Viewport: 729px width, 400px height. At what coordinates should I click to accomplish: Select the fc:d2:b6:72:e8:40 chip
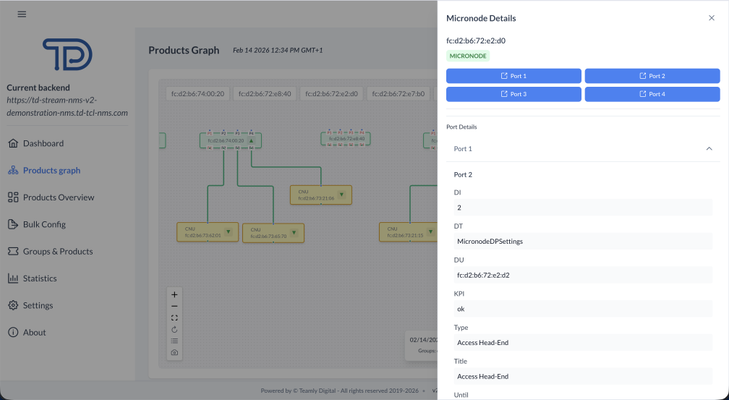coord(266,94)
